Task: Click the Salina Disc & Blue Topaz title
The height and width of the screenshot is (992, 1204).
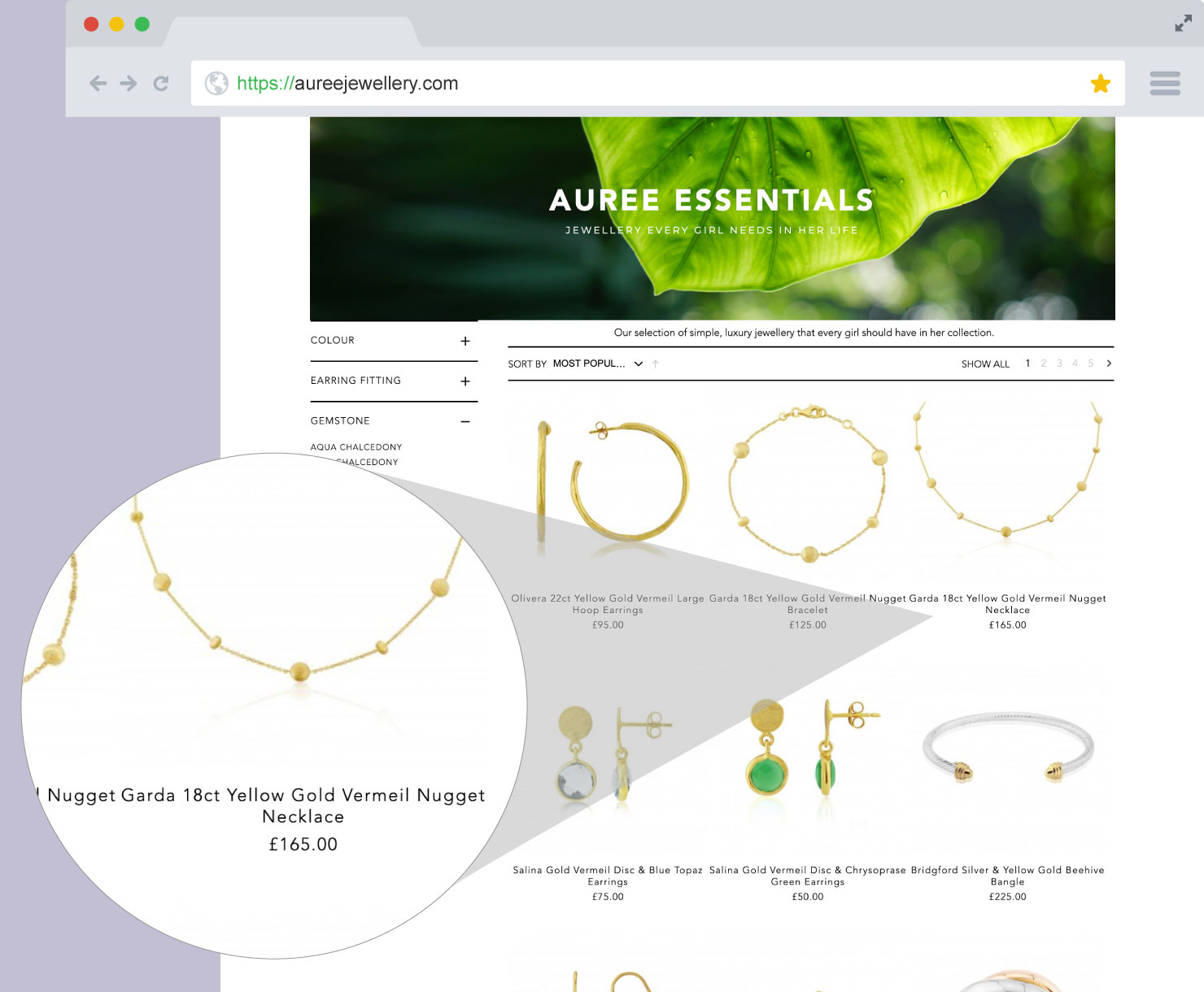Action: (x=608, y=876)
